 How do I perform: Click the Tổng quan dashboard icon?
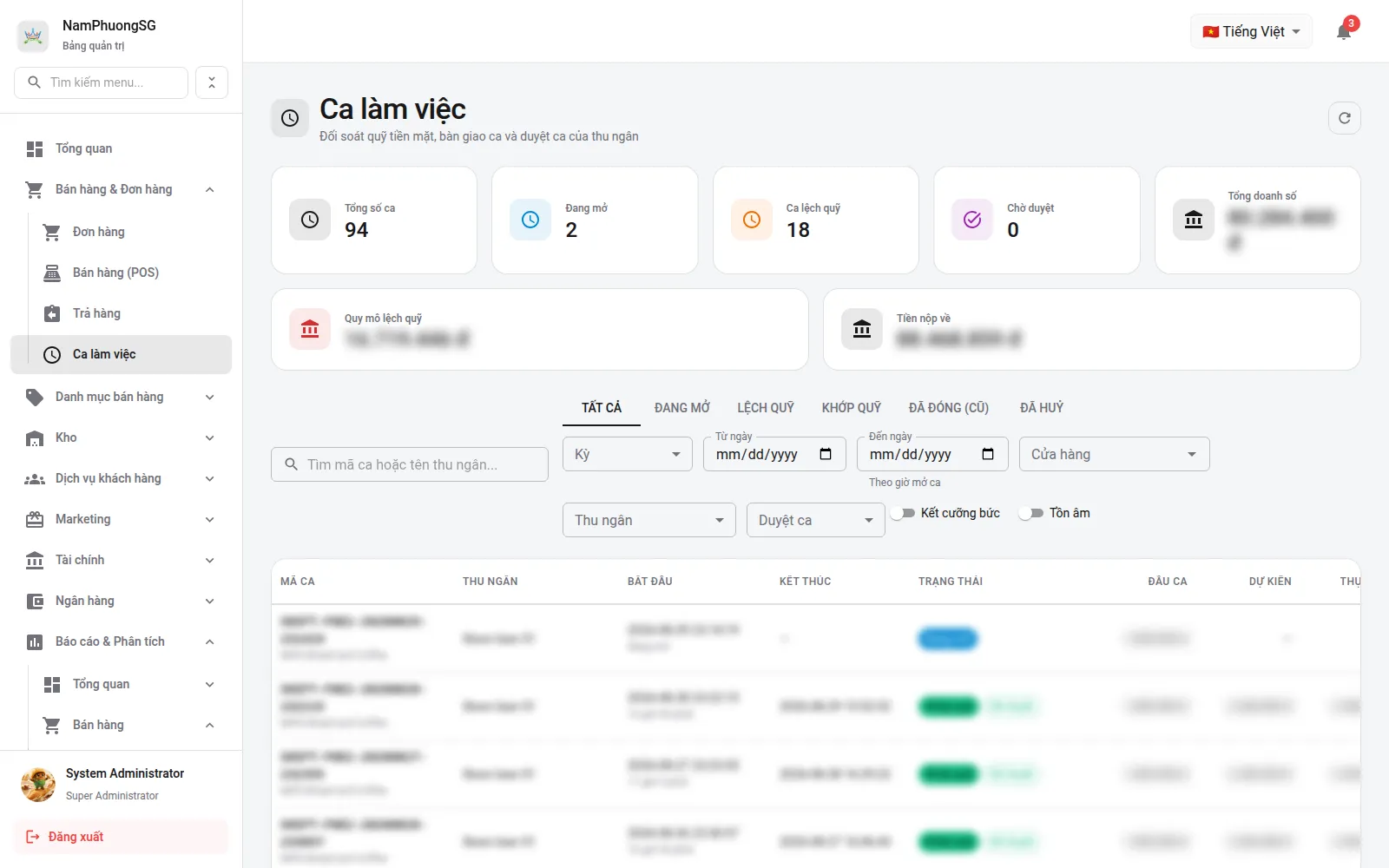tap(35, 149)
